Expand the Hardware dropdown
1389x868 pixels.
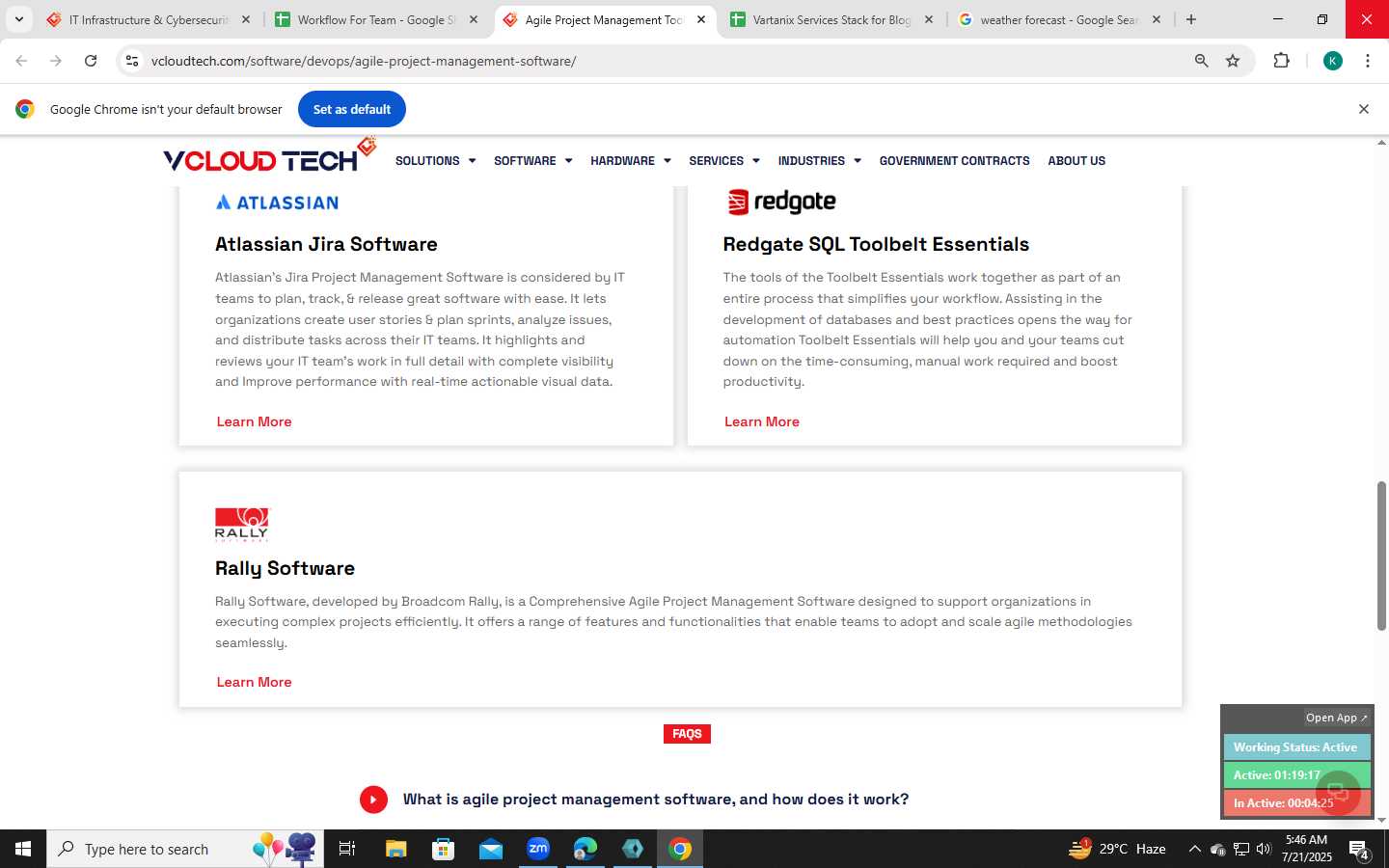point(630,161)
